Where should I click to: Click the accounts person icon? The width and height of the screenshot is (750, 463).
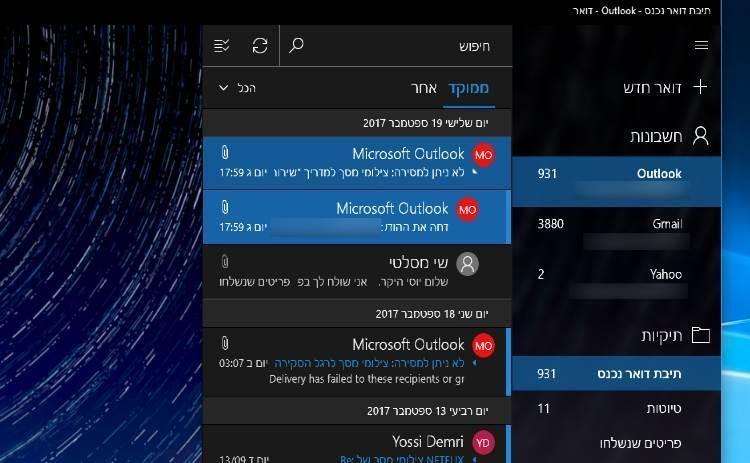(x=701, y=136)
